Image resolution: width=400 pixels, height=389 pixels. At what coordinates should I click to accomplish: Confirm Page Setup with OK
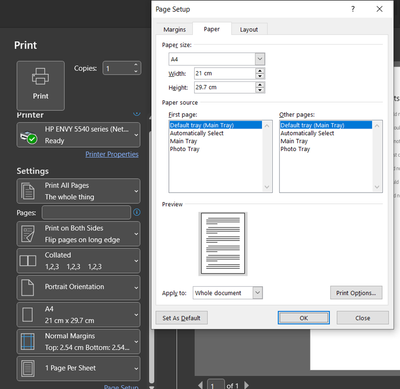point(304,318)
